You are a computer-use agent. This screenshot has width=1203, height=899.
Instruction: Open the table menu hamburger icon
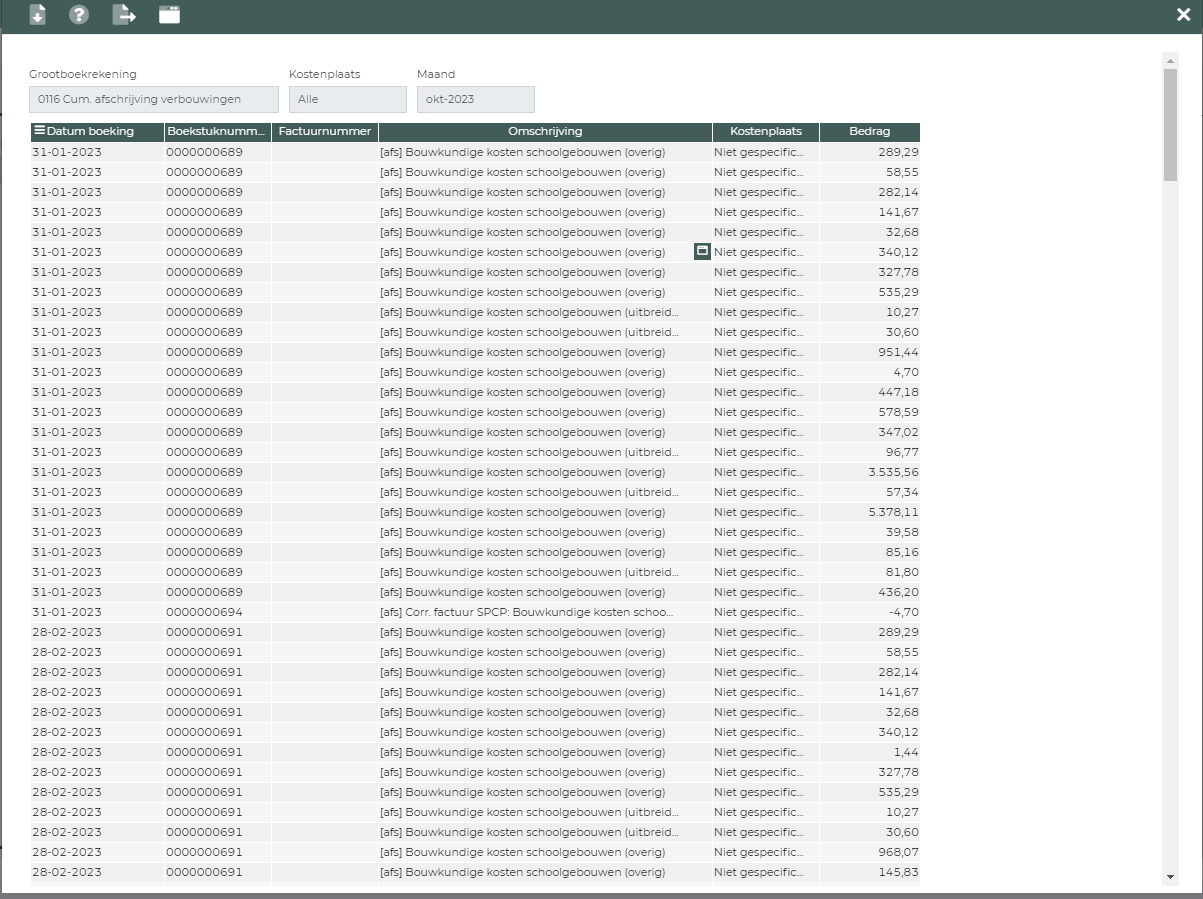point(39,131)
